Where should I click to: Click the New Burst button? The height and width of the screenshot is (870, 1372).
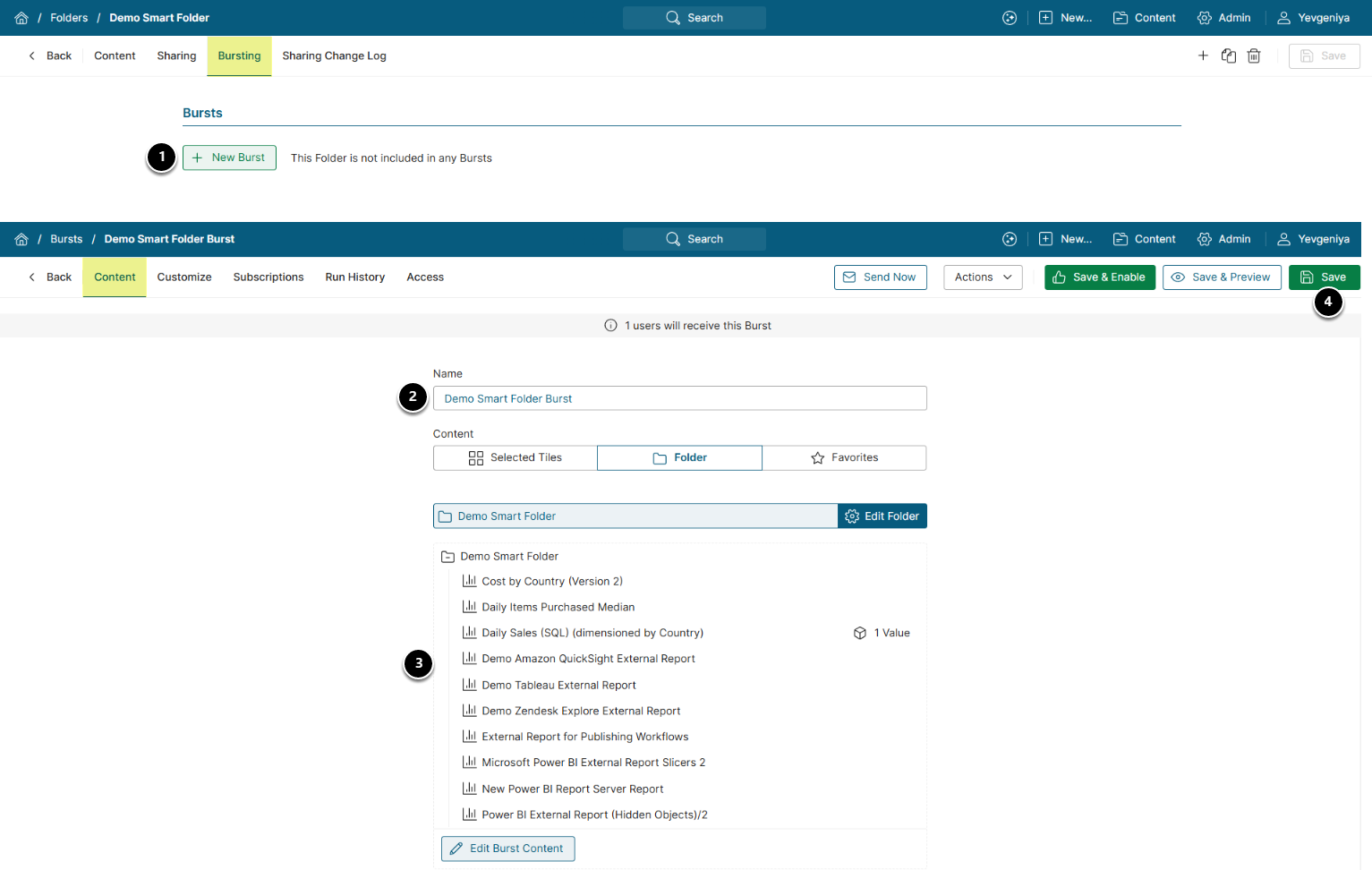tap(229, 158)
